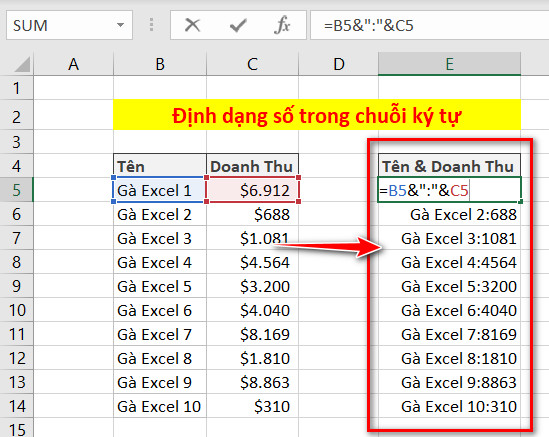Screen dimensions: 549x437
Task: Select column D header
Action: [339, 64]
